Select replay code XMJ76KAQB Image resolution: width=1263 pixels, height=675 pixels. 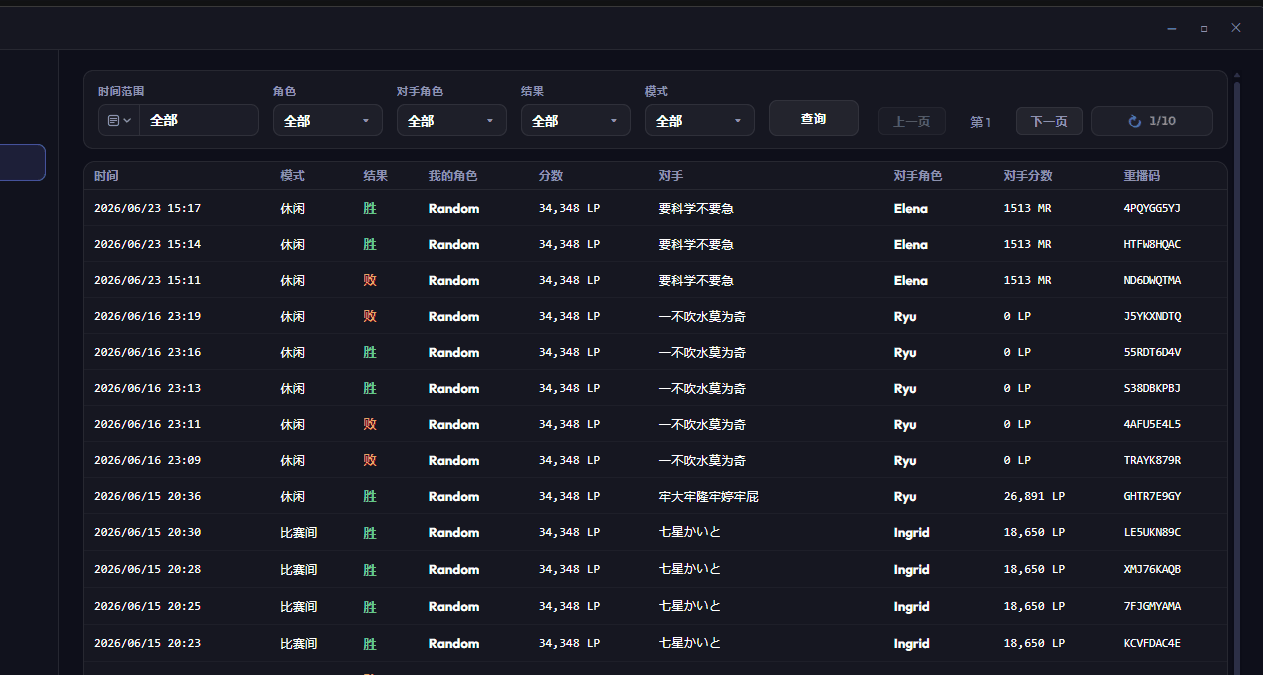point(1152,570)
